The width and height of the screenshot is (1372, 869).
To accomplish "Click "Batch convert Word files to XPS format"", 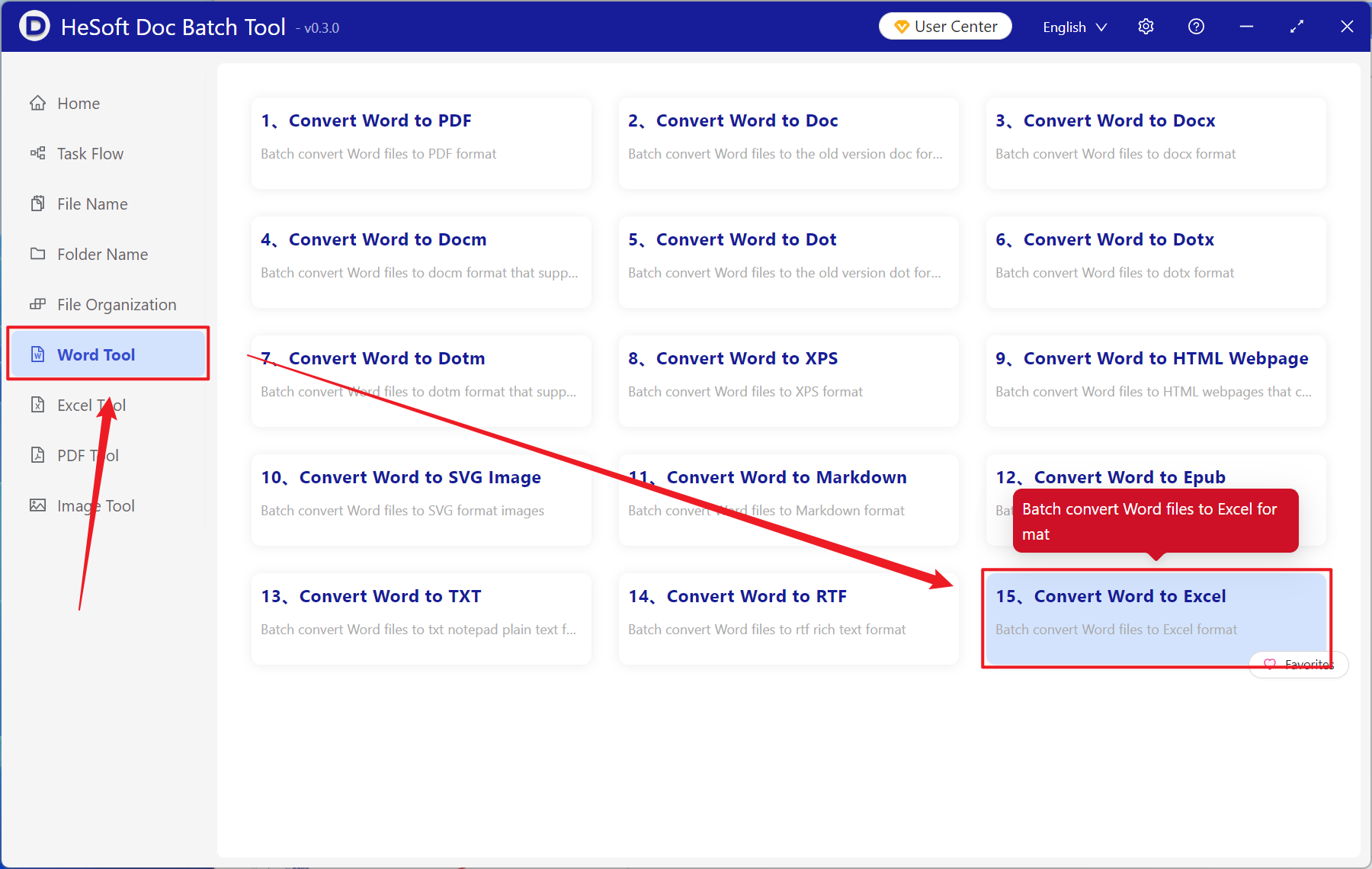I will (745, 392).
